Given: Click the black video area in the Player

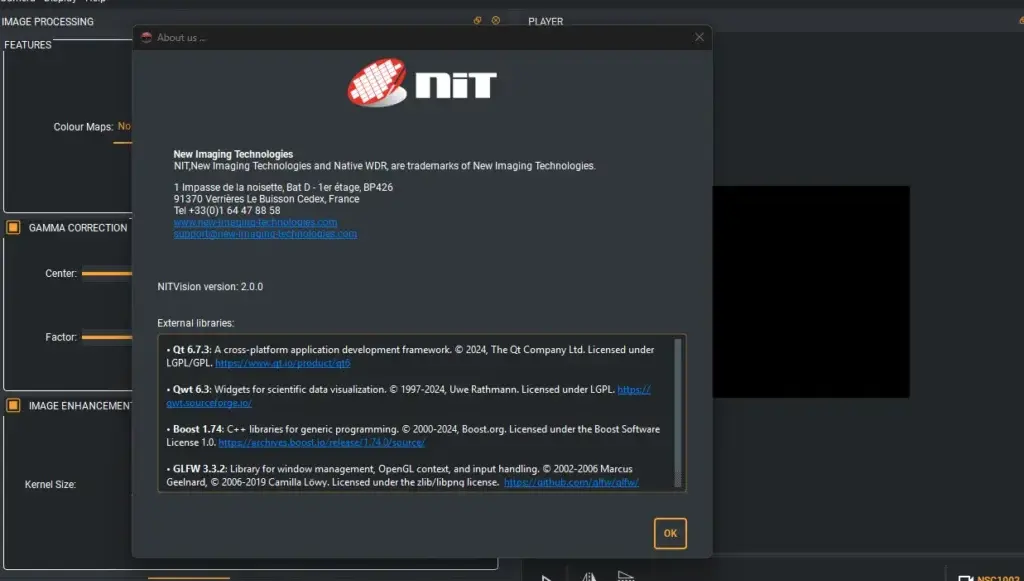Looking at the screenshot, I should click(810, 291).
